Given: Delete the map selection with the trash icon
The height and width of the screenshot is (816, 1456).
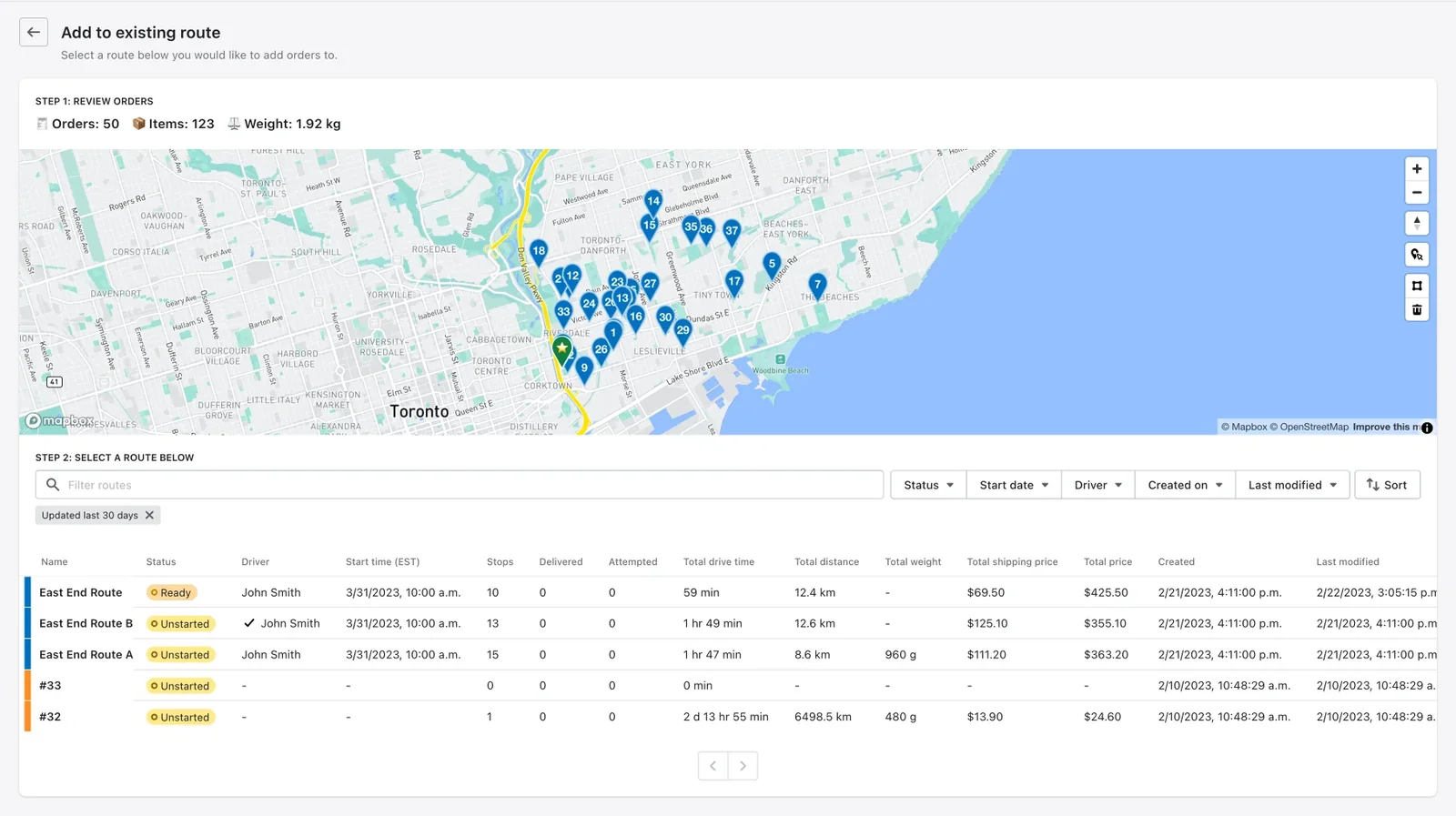Looking at the screenshot, I should [1417, 310].
